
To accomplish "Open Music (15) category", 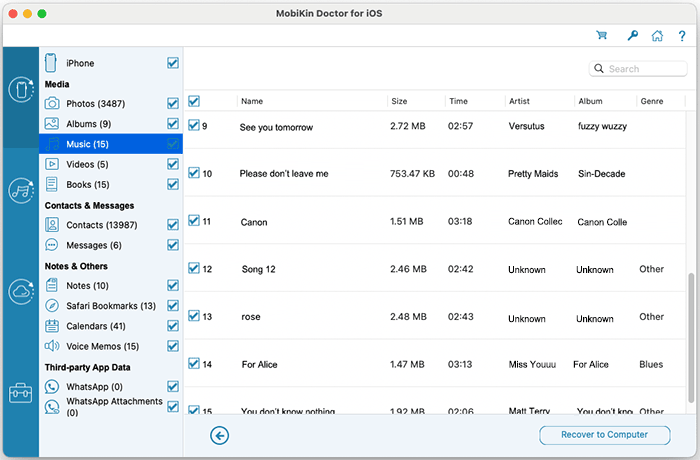I will [x=111, y=144].
